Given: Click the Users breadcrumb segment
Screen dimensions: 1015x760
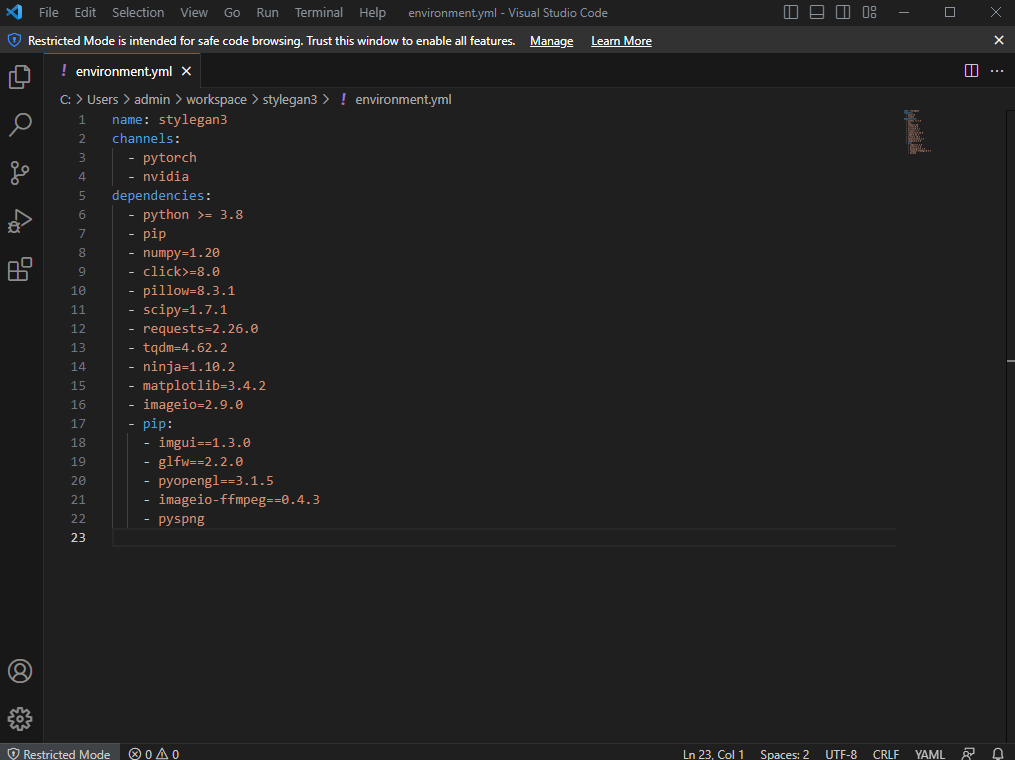Looking at the screenshot, I should [102, 99].
